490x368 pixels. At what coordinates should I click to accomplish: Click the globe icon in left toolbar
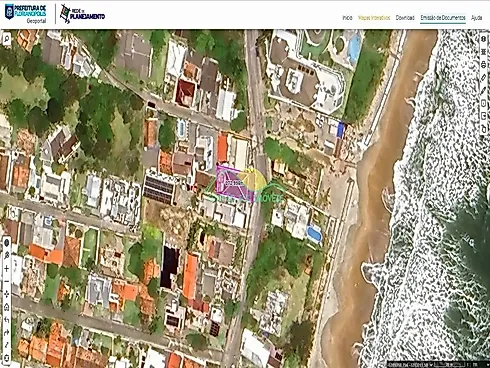click(x=6, y=243)
